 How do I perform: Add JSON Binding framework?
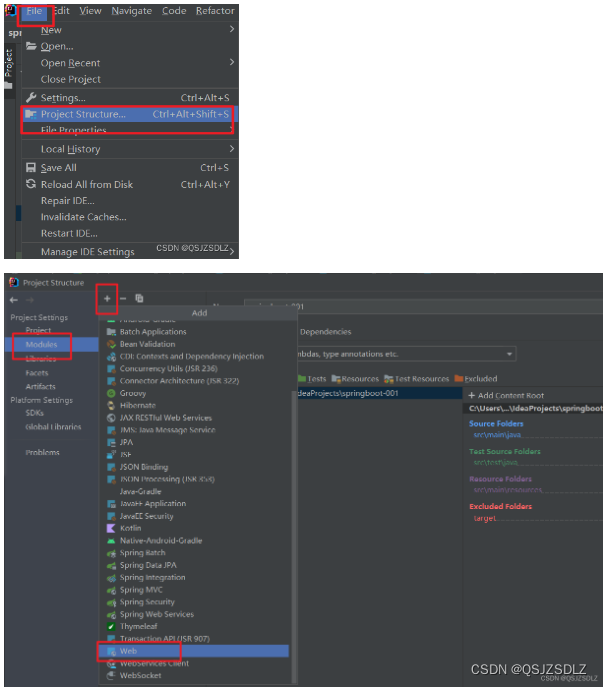click(x=144, y=467)
